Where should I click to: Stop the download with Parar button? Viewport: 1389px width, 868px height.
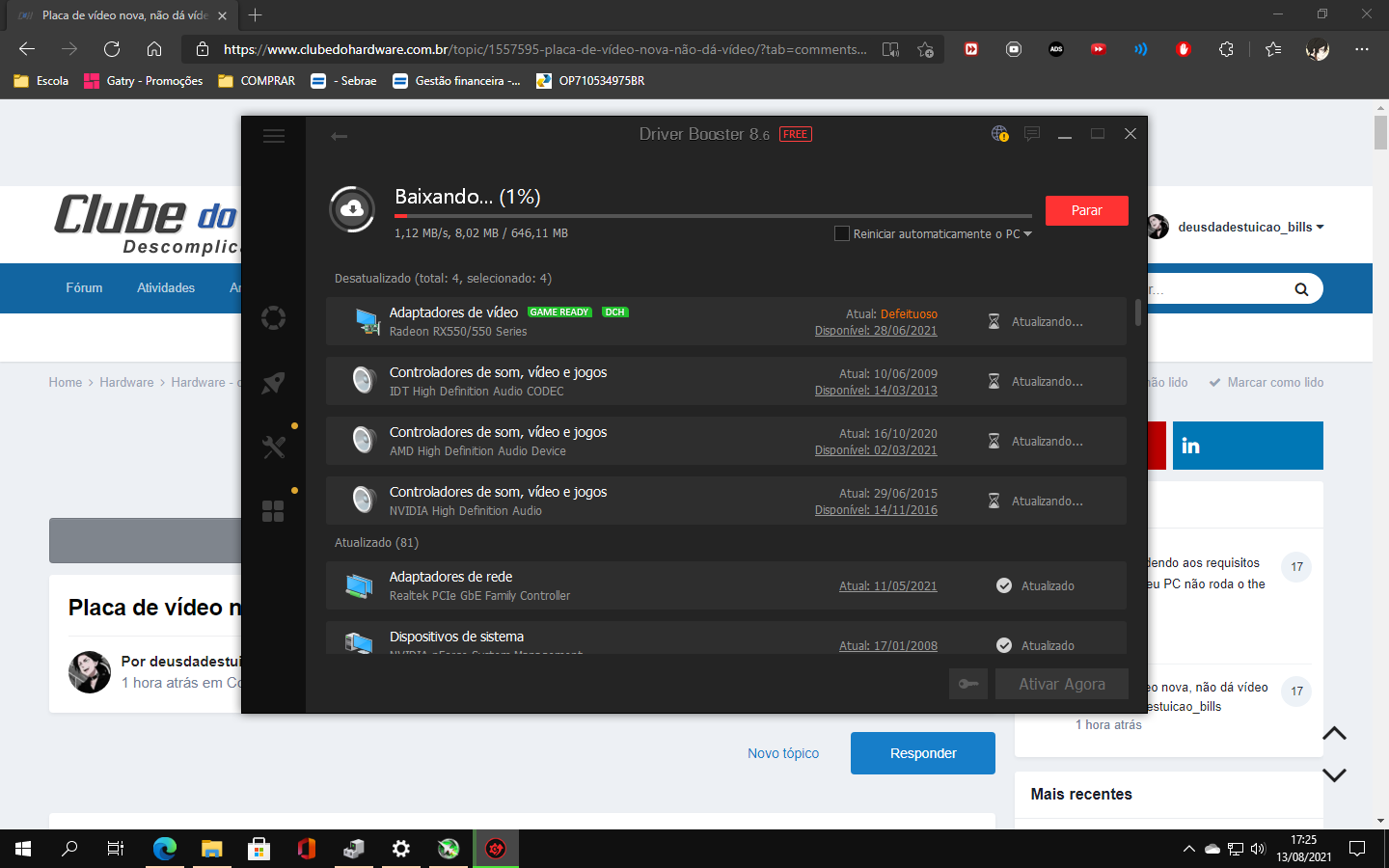point(1087,210)
